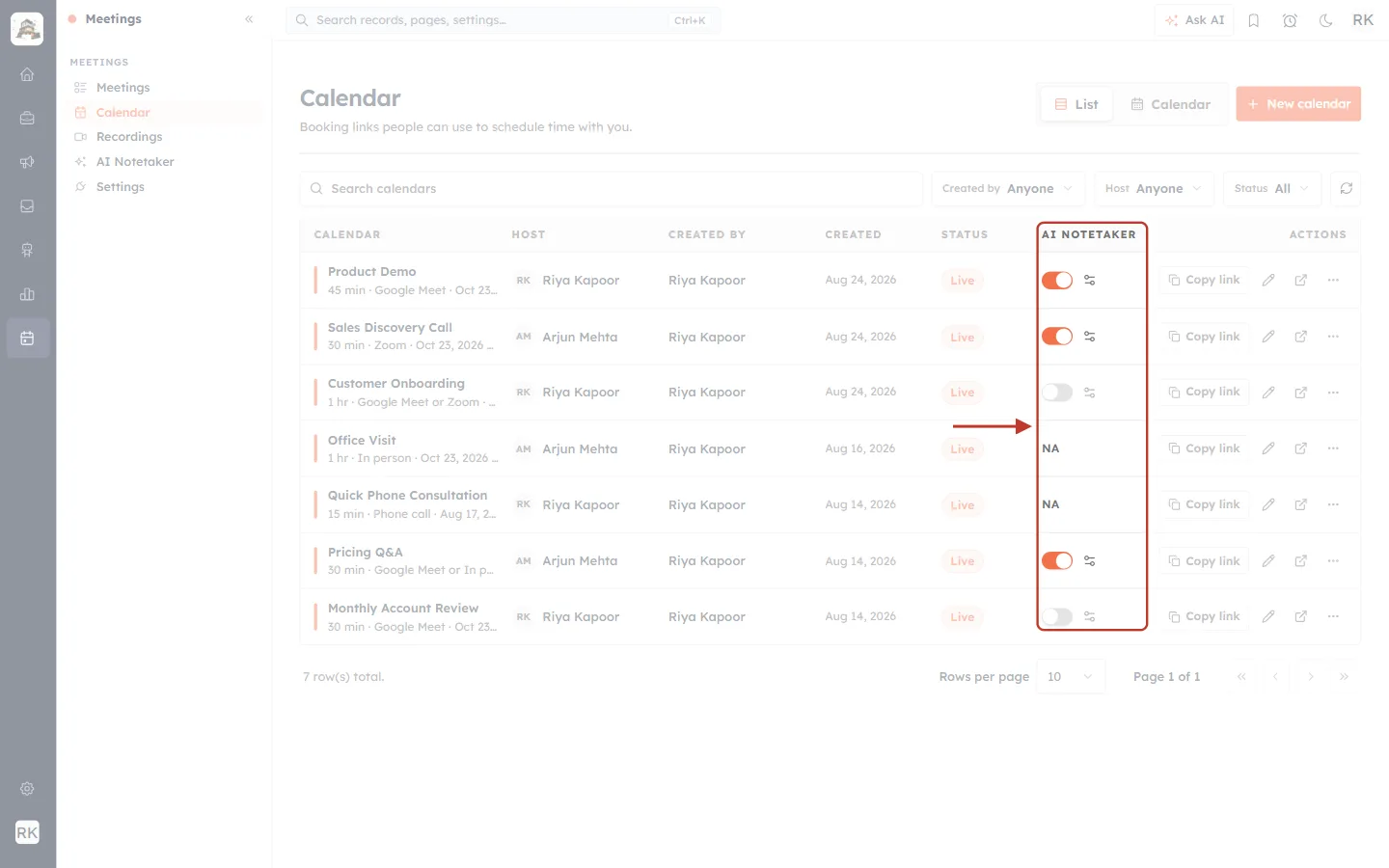Click the bookmark icon in top bar
This screenshot has height=868, width=1389.
(1254, 20)
